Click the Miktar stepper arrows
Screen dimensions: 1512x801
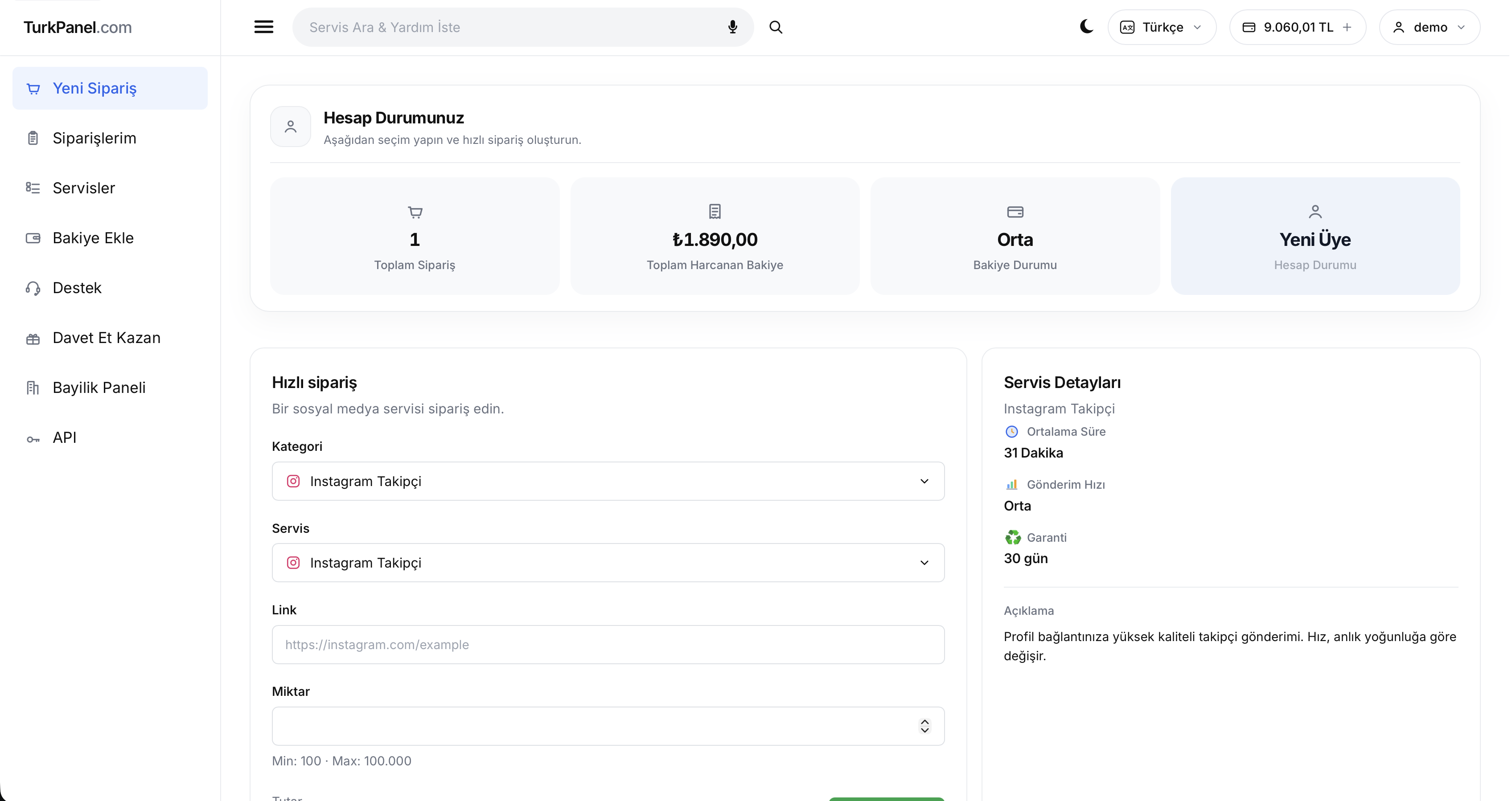coord(924,726)
